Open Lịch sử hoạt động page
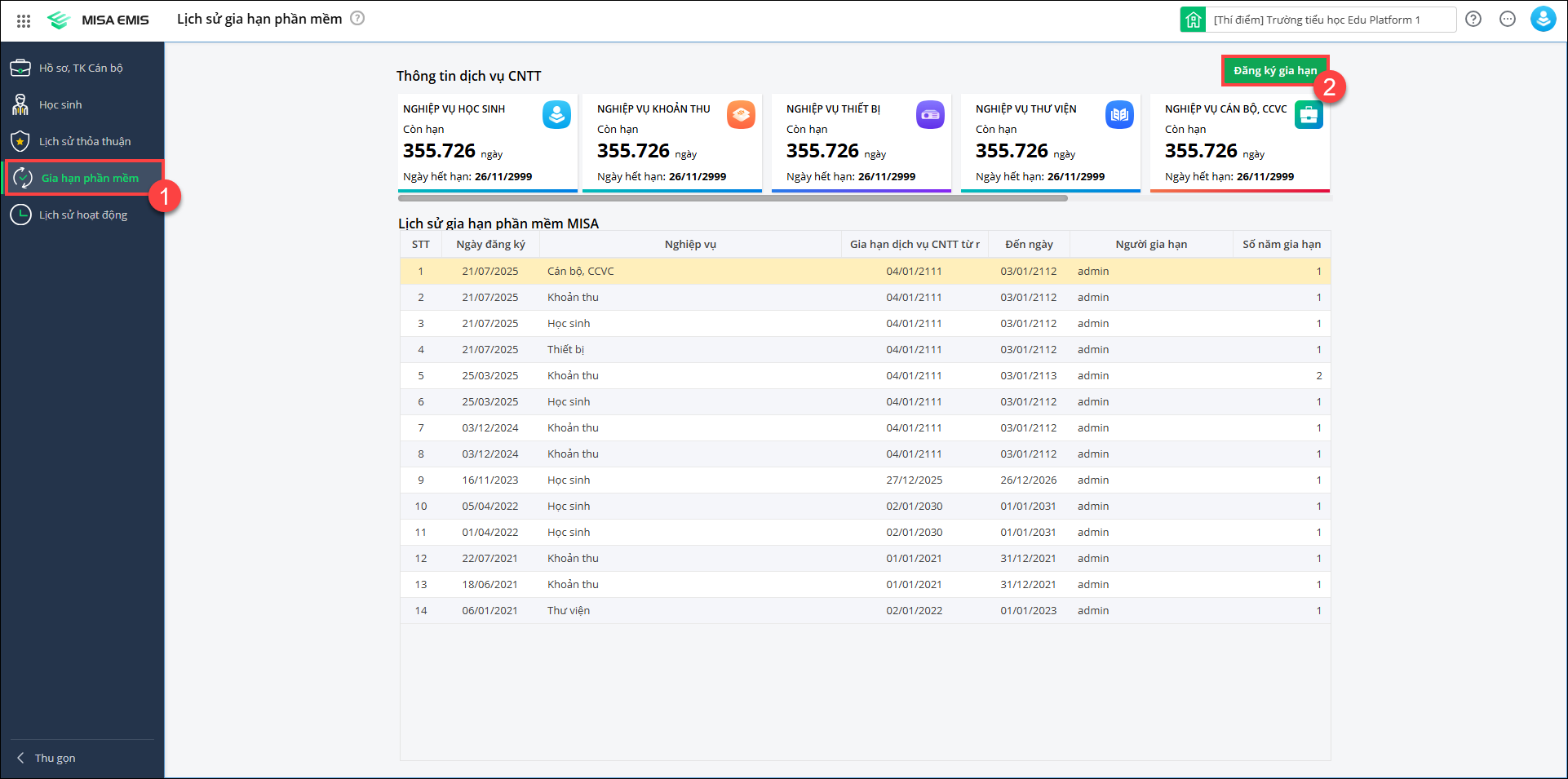The width and height of the screenshot is (1568, 779). point(82,215)
